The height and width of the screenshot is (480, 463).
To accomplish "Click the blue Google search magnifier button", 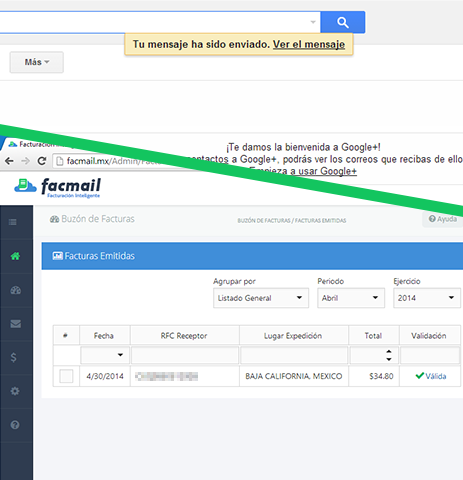I will 343,22.
